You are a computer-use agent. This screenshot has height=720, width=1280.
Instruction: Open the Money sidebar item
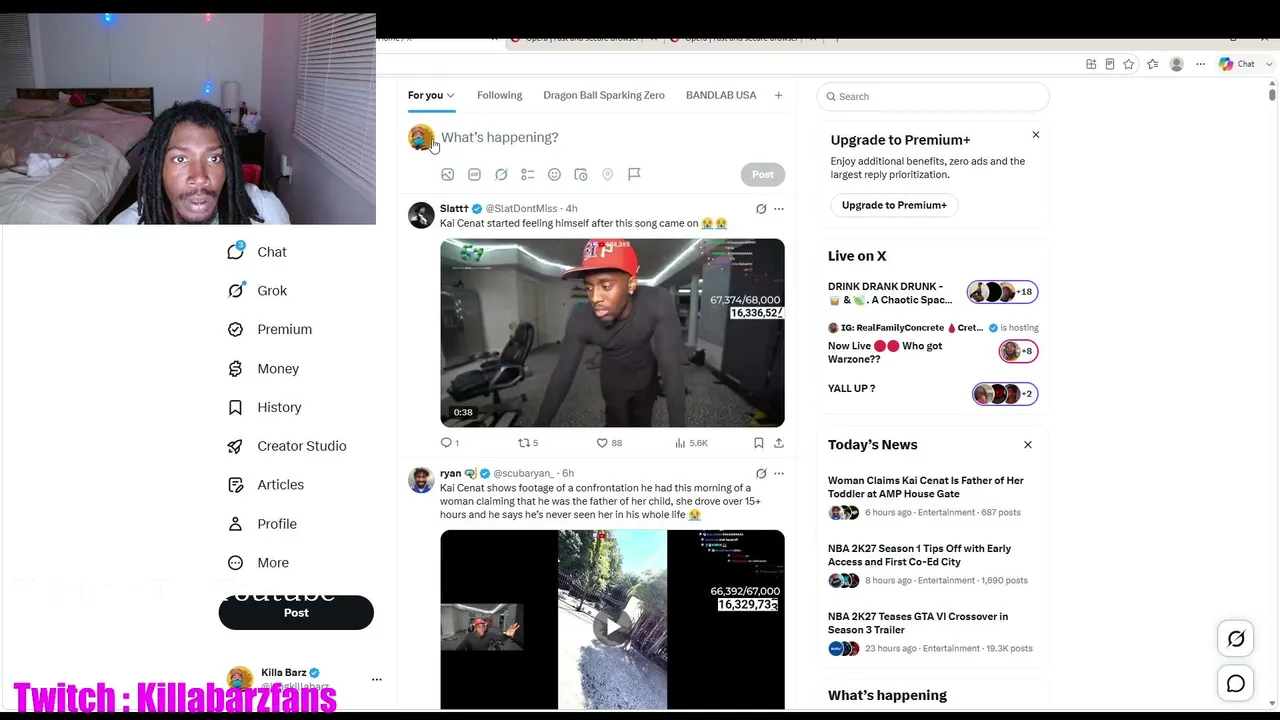click(x=263, y=369)
